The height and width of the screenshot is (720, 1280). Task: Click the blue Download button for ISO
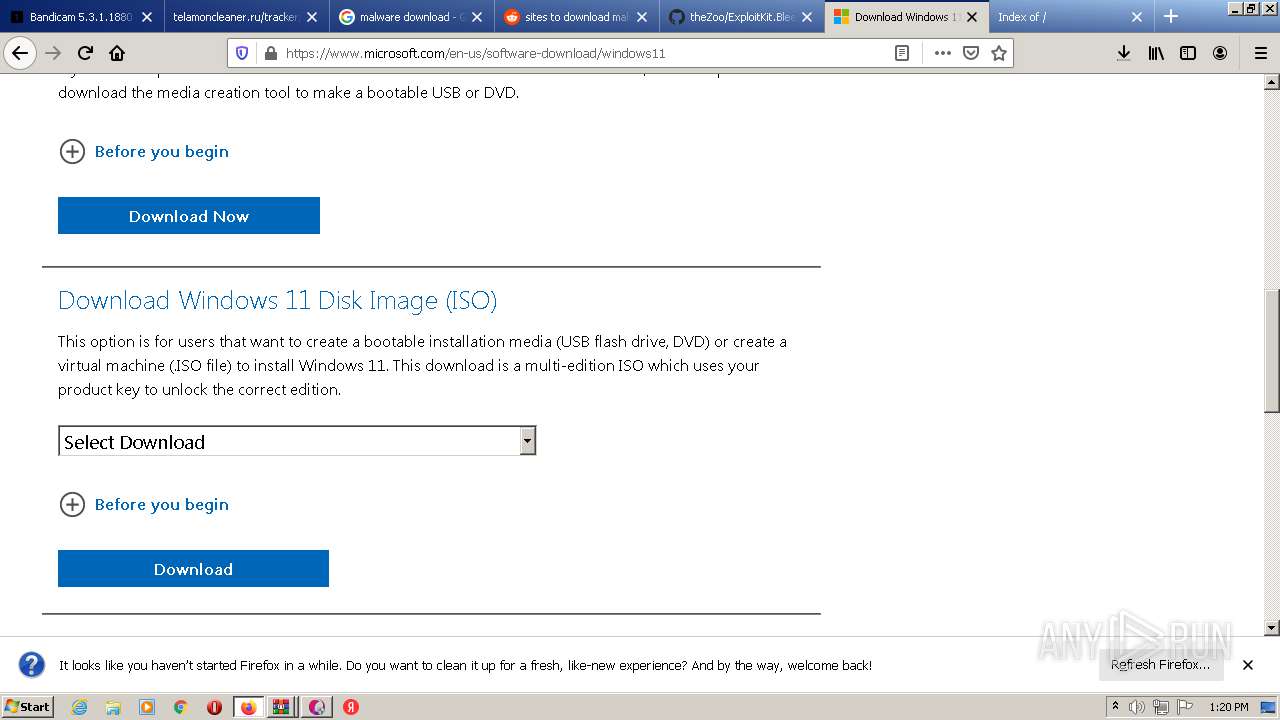193,569
